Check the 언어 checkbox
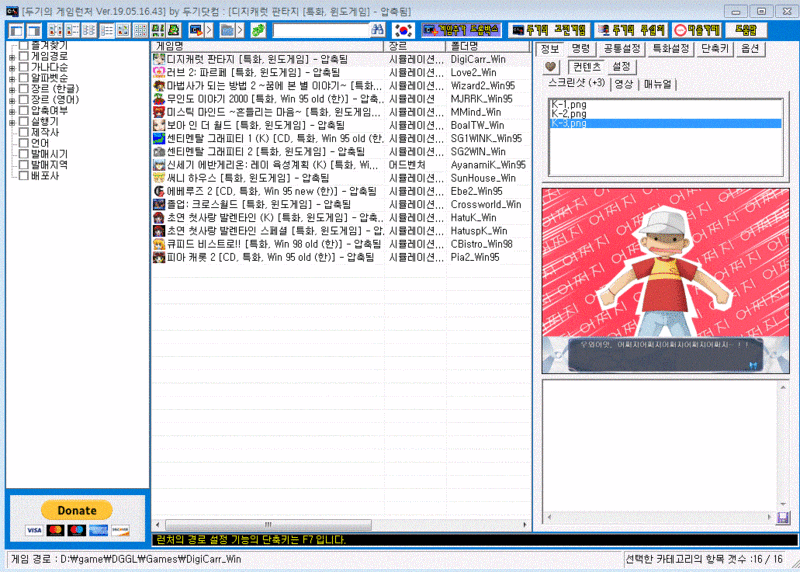This screenshot has width=800, height=572. pyautogui.click(x=23, y=143)
